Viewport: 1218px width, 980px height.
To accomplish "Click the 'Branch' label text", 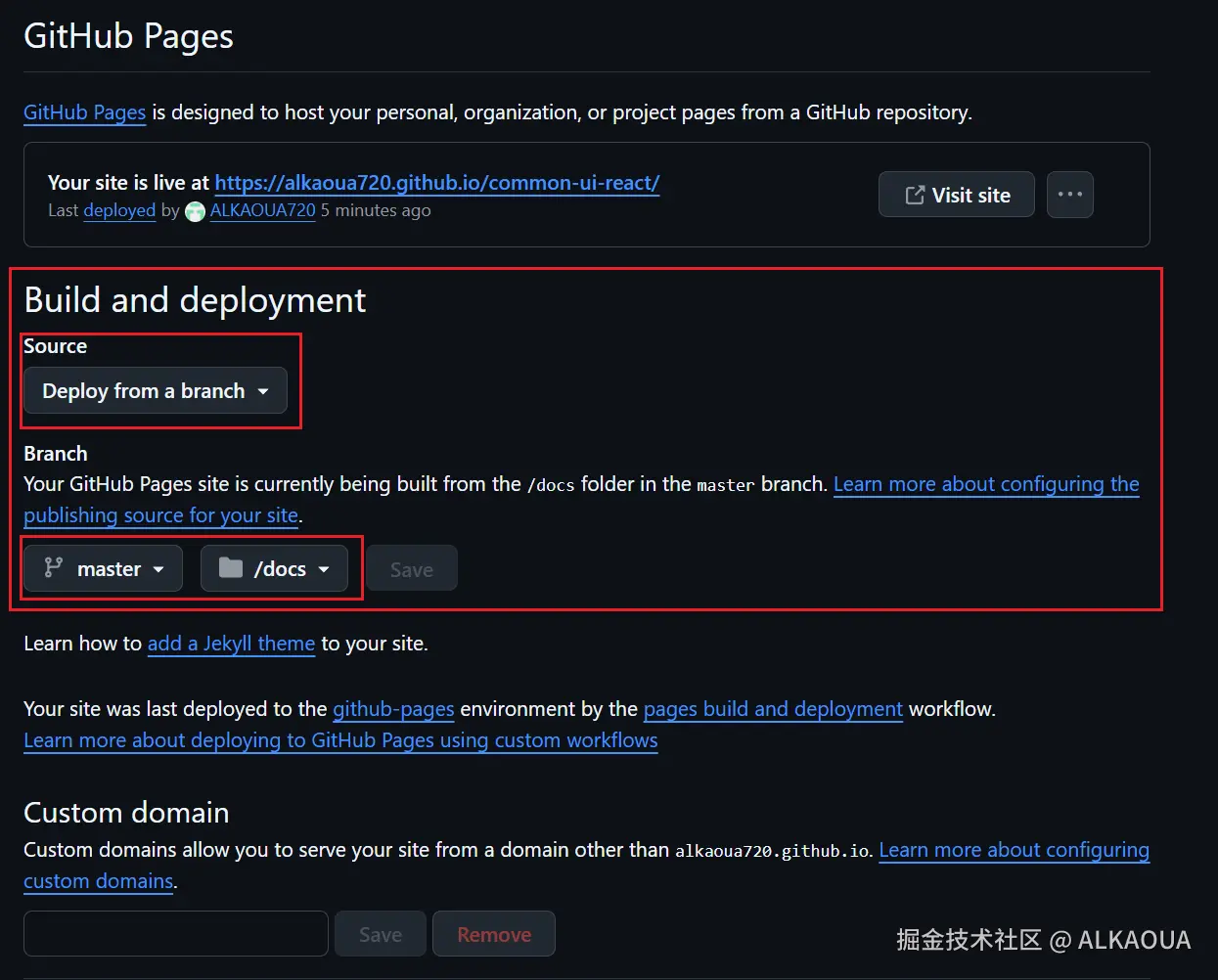I will pyautogui.click(x=56, y=454).
